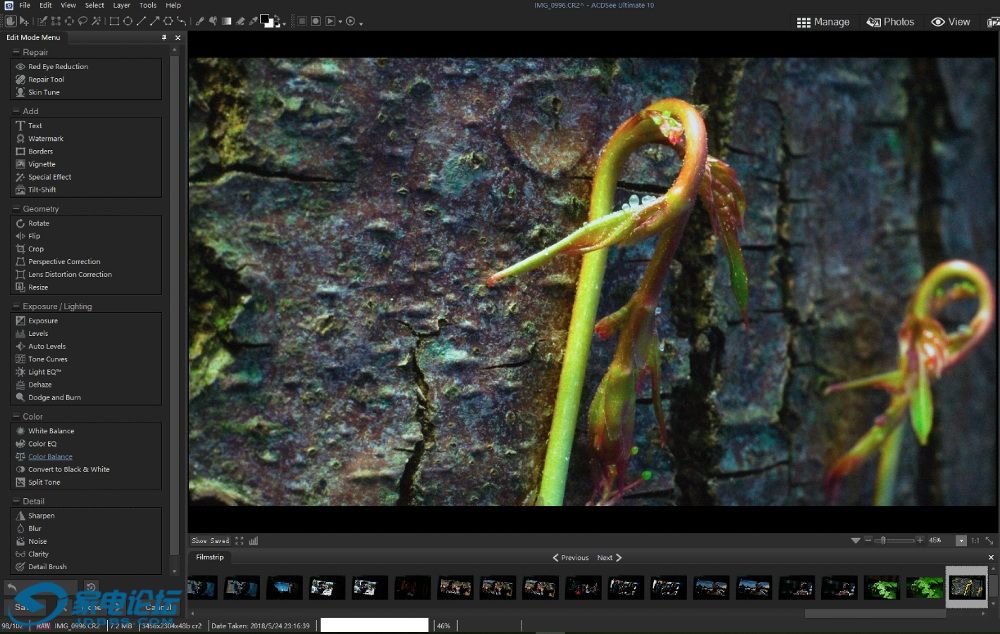Open the Detail Brush tool
This screenshot has height=634, width=1000.
[47, 567]
